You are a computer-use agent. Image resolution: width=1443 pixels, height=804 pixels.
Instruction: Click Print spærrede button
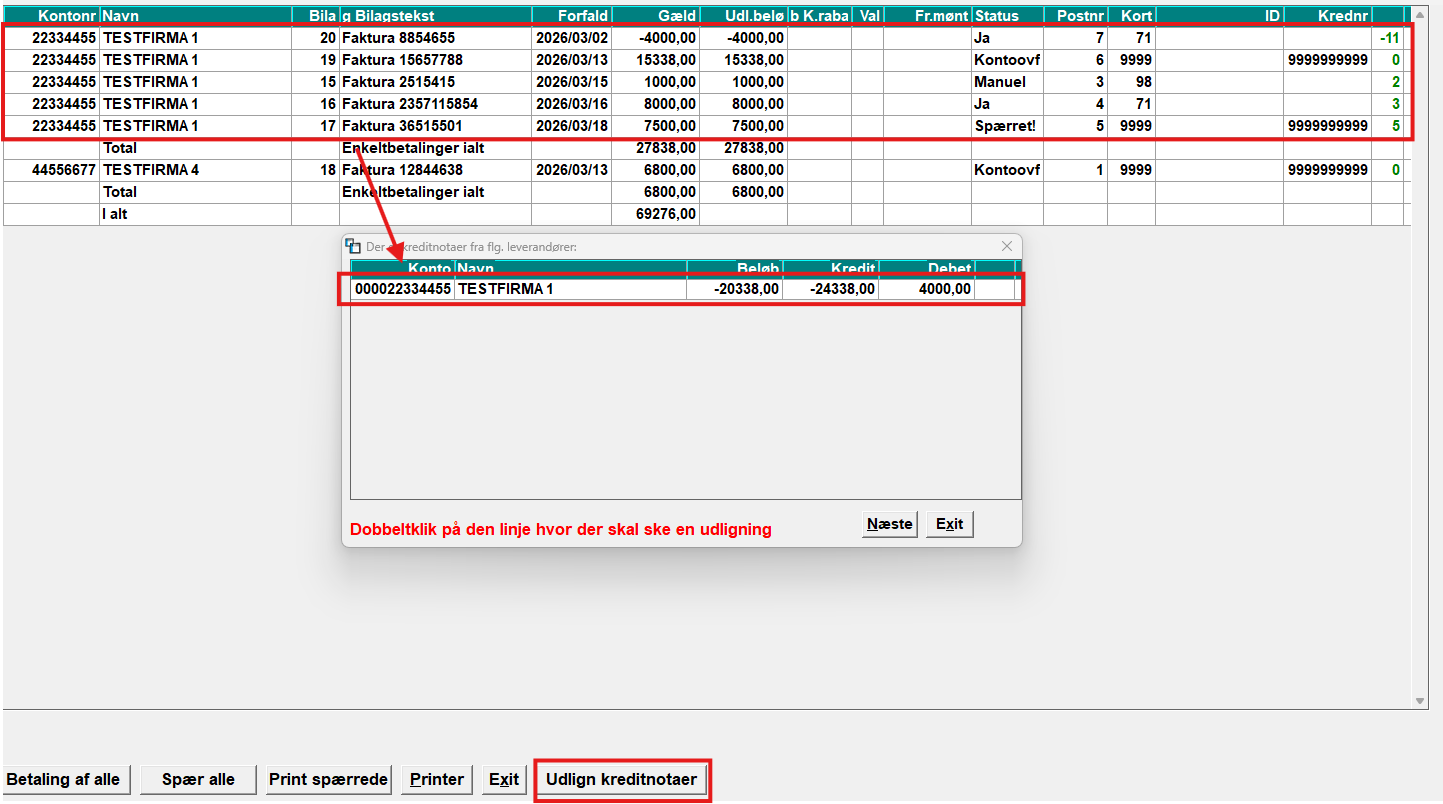point(328,780)
